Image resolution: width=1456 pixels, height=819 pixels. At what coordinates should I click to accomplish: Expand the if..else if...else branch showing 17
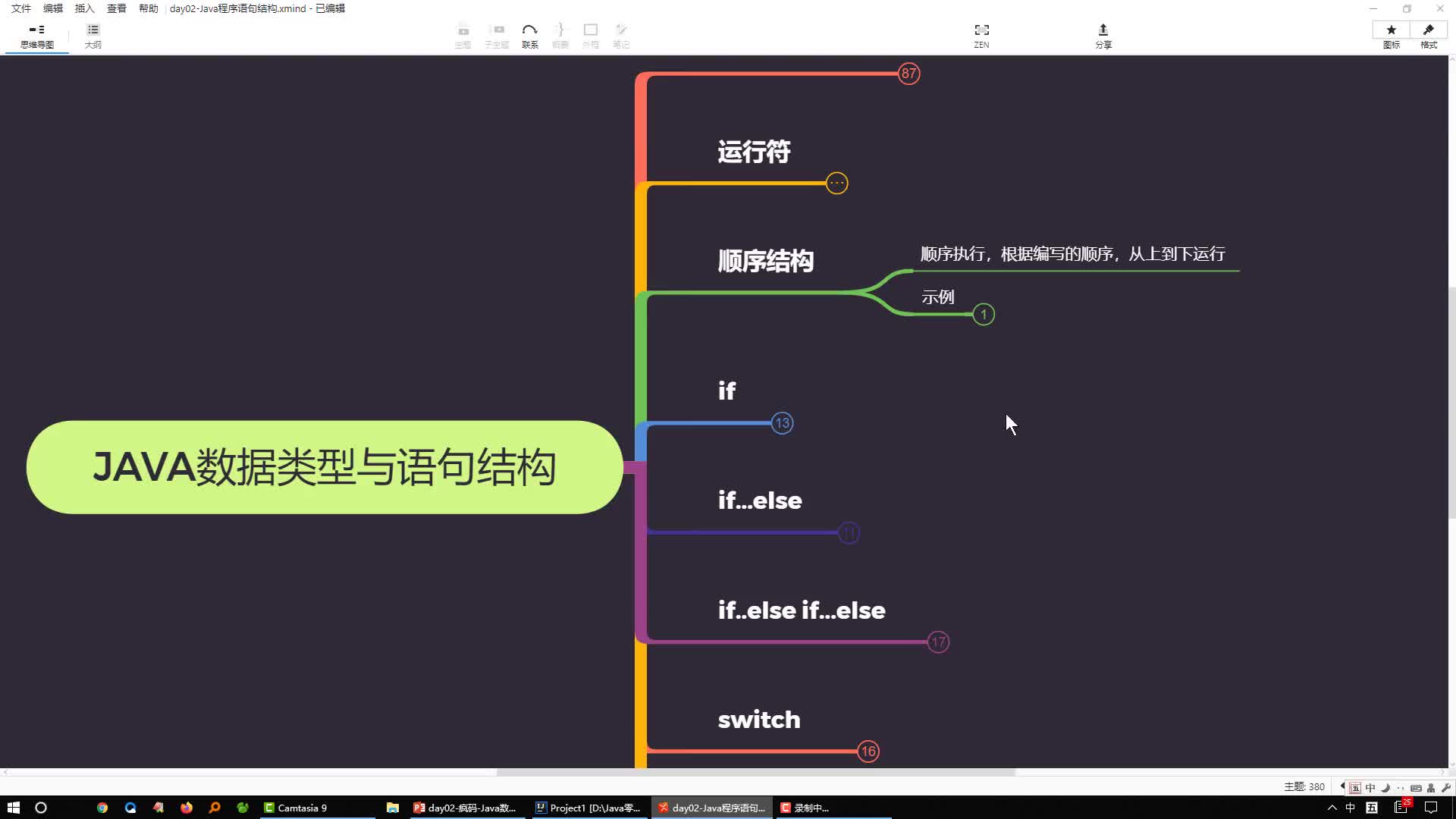click(938, 642)
